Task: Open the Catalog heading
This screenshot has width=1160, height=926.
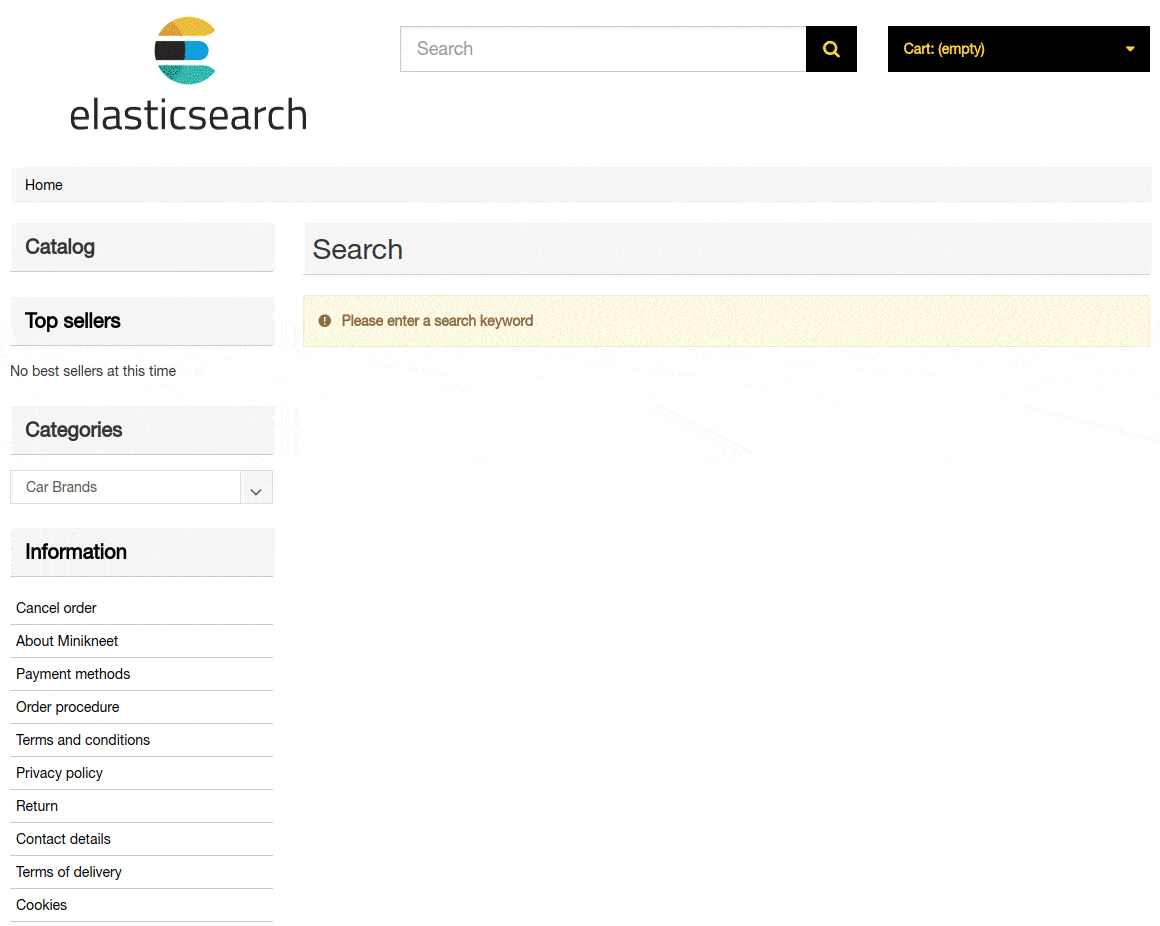Action: [60, 247]
